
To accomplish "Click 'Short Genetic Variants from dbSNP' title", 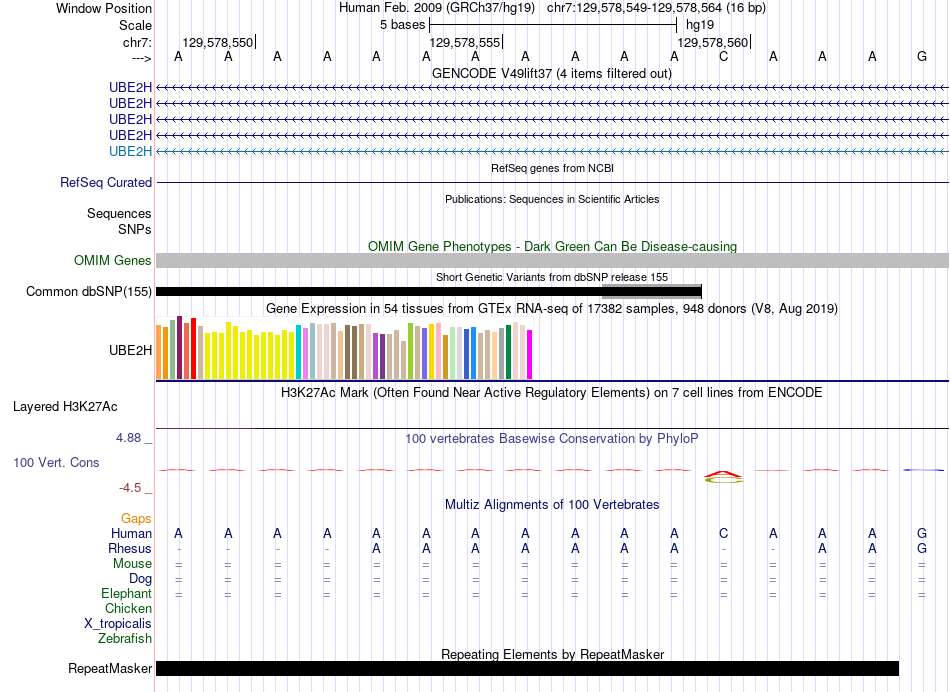I will coord(552,277).
